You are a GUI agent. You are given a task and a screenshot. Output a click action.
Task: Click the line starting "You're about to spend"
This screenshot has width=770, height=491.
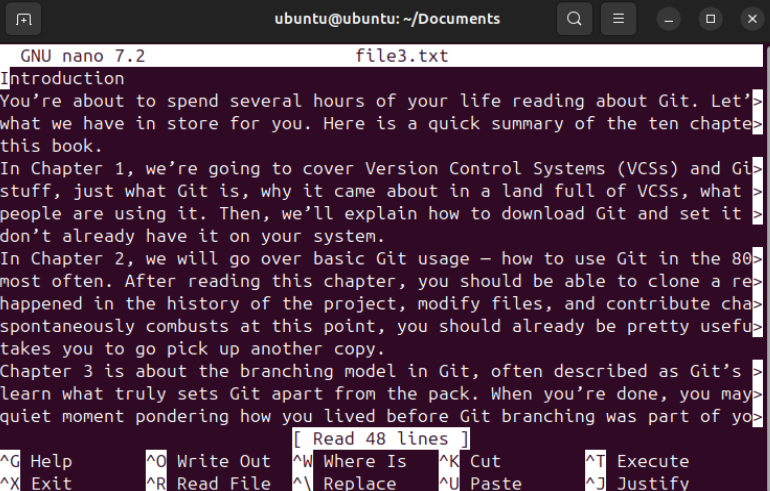pyautogui.click(x=381, y=101)
